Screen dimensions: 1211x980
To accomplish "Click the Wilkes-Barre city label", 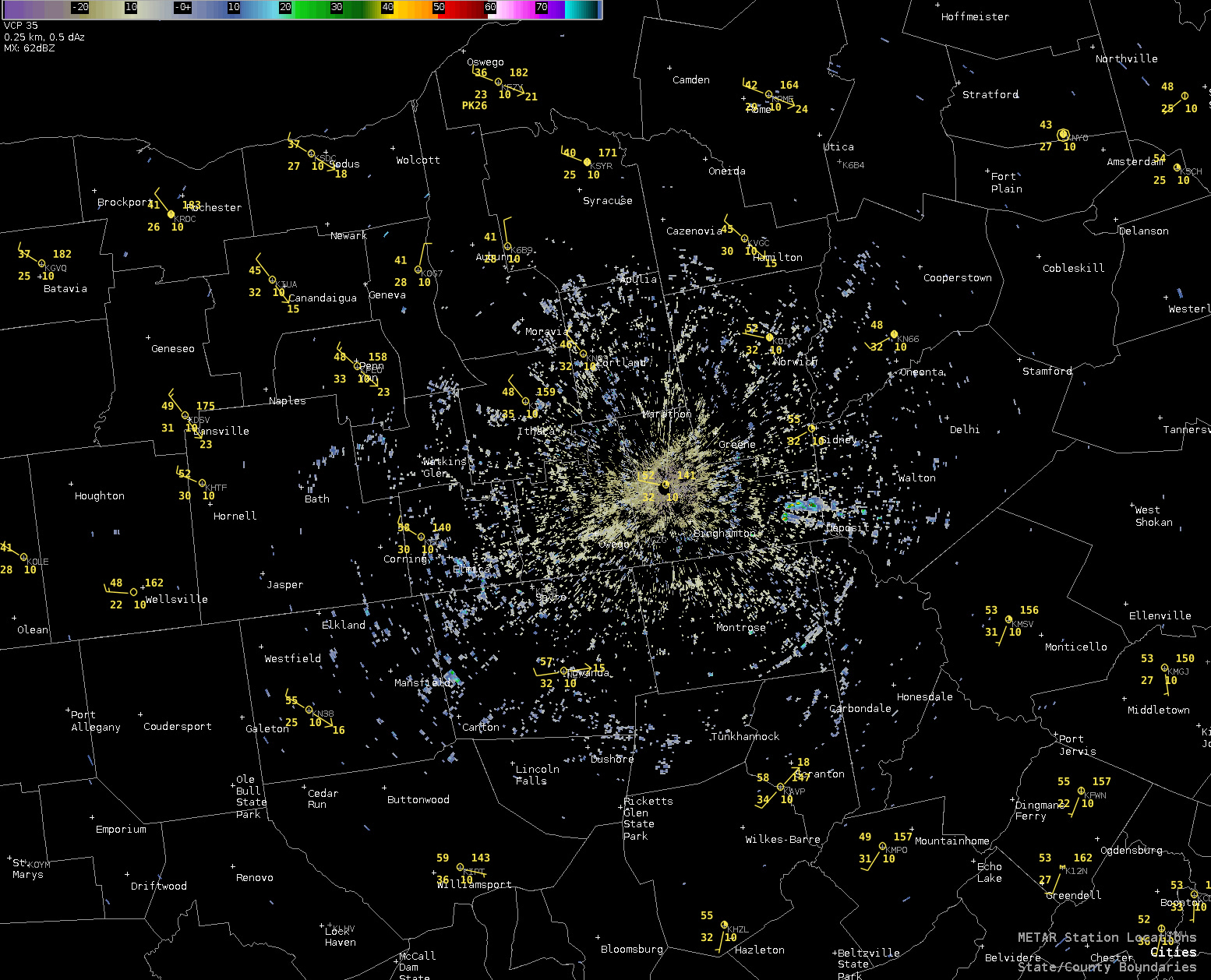I will click(782, 840).
